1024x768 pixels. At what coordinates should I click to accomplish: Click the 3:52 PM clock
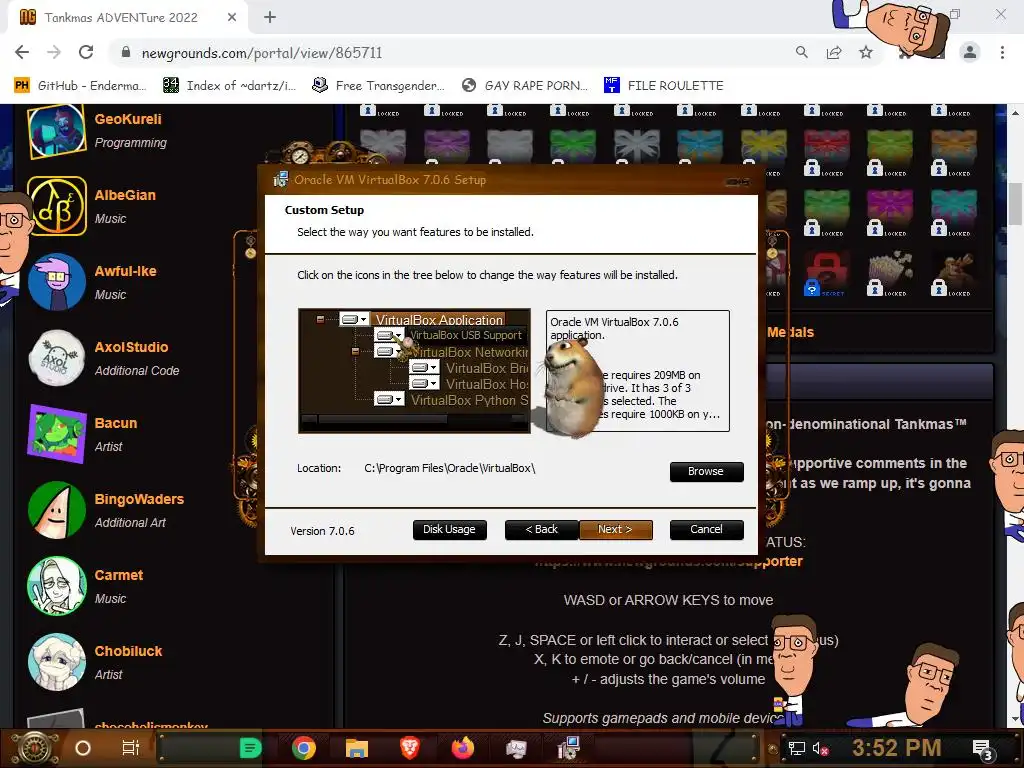[x=897, y=748]
